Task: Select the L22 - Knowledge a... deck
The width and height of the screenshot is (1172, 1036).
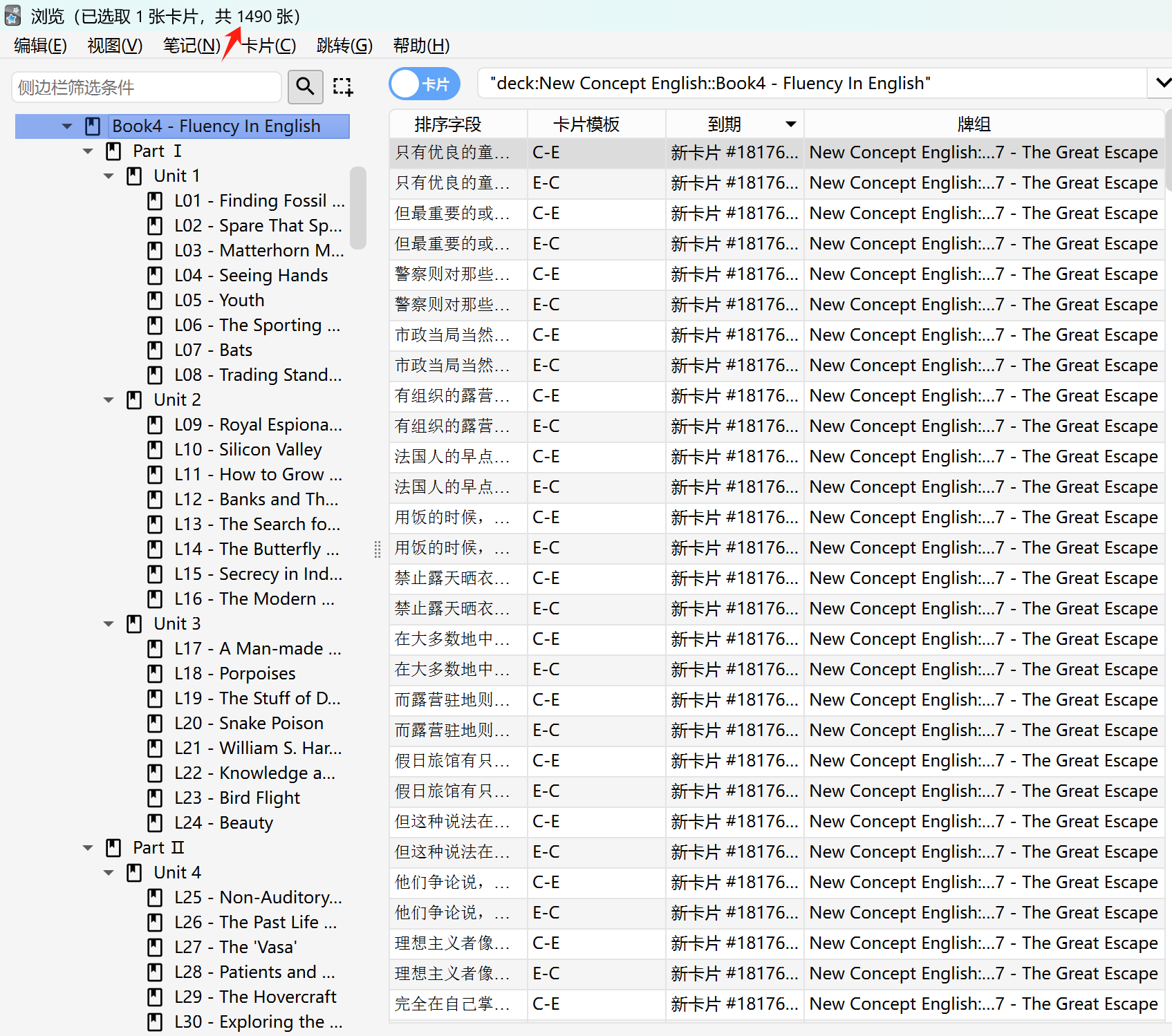Action: click(254, 773)
